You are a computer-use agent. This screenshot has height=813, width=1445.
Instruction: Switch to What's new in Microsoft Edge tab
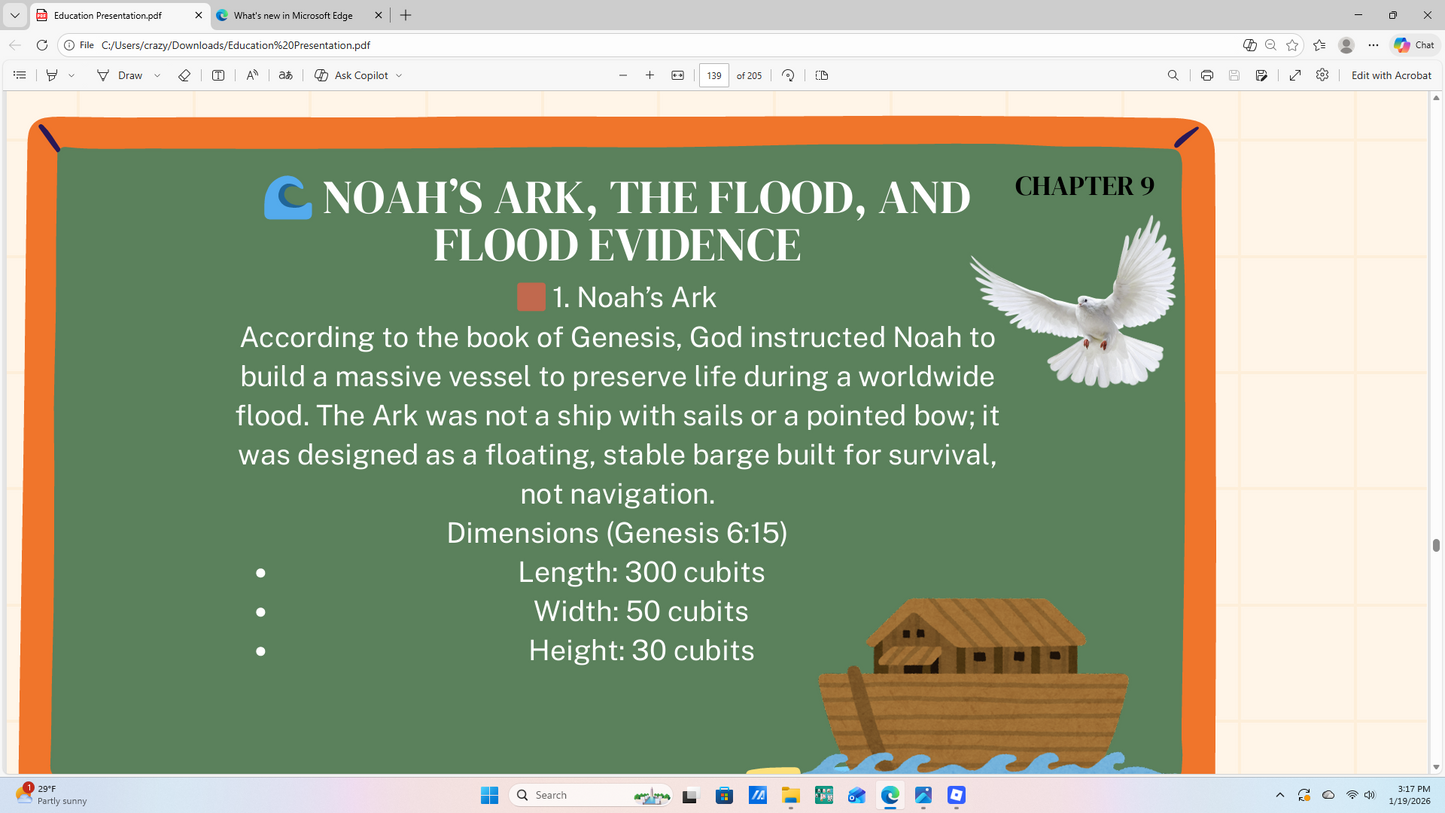click(293, 16)
